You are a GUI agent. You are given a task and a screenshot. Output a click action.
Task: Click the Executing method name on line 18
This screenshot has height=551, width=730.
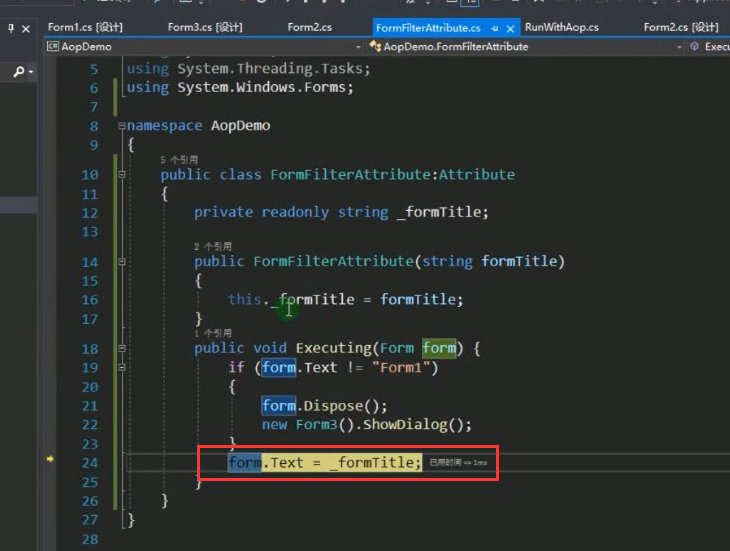[333, 348]
